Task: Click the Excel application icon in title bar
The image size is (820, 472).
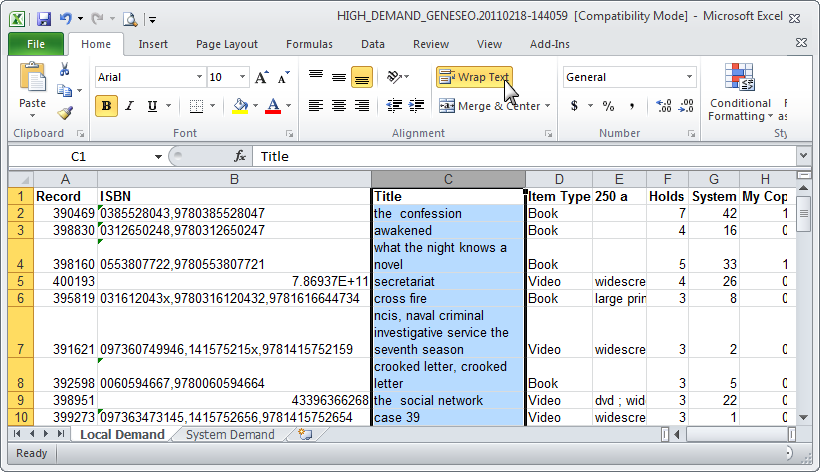Action: coord(17,19)
